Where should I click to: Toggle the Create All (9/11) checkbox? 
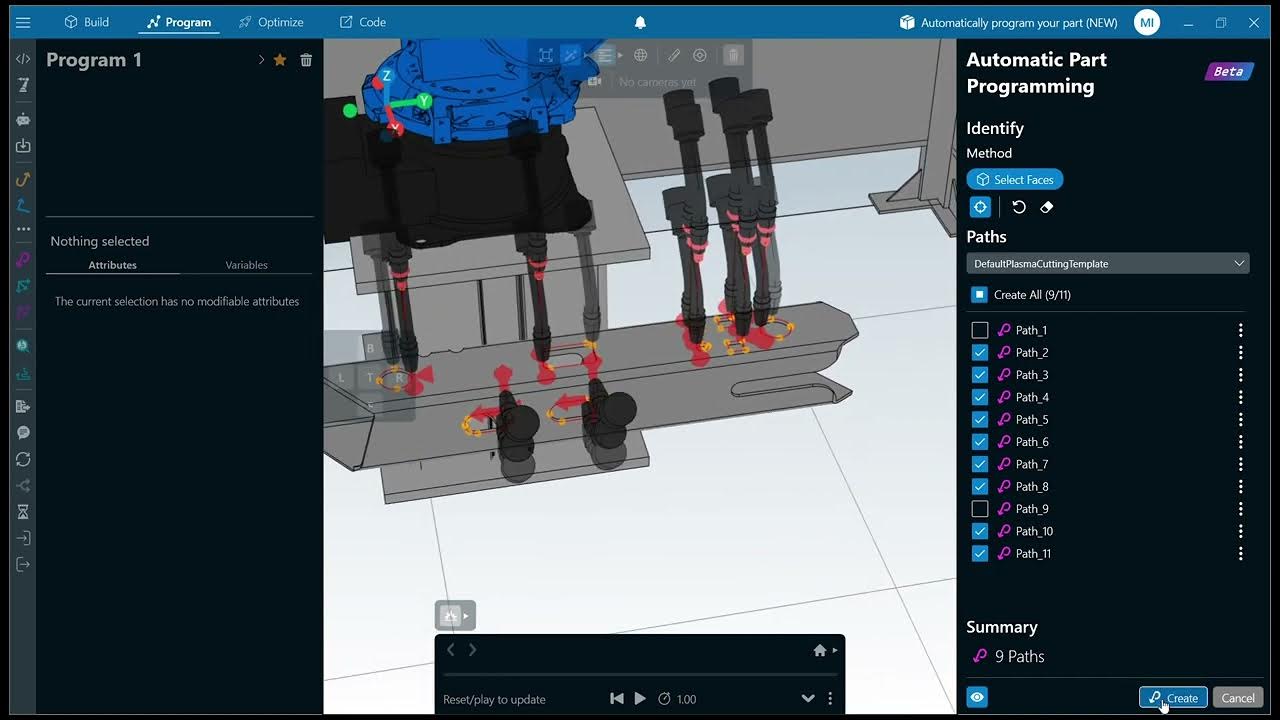pos(979,294)
